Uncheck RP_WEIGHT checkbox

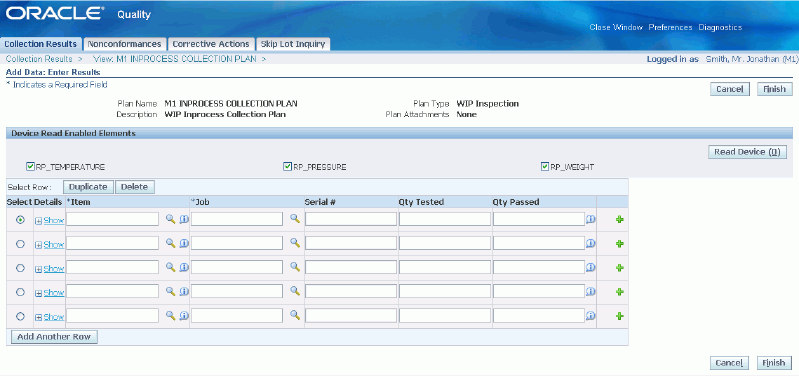pyautogui.click(x=545, y=167)
